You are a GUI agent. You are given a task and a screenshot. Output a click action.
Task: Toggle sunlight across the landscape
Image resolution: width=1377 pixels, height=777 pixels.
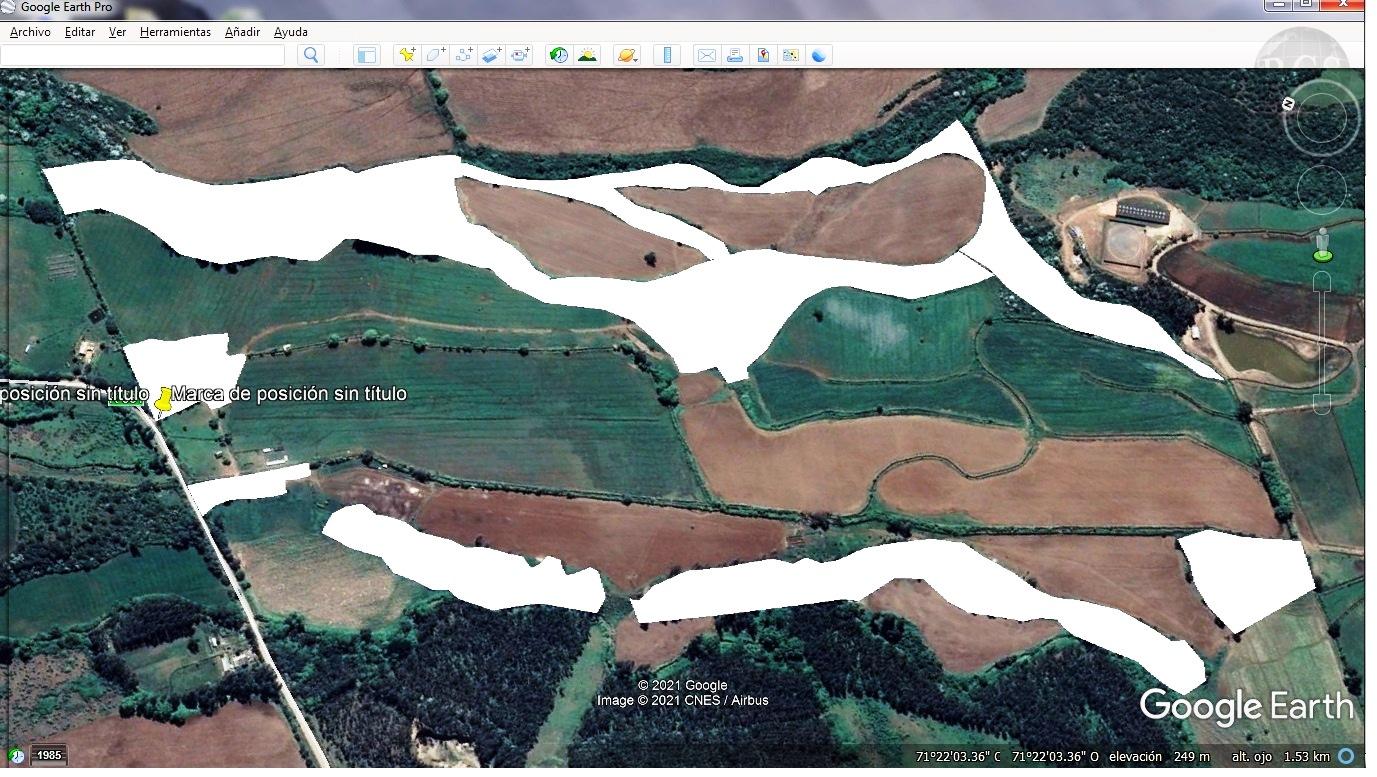(x=587, y=55)
